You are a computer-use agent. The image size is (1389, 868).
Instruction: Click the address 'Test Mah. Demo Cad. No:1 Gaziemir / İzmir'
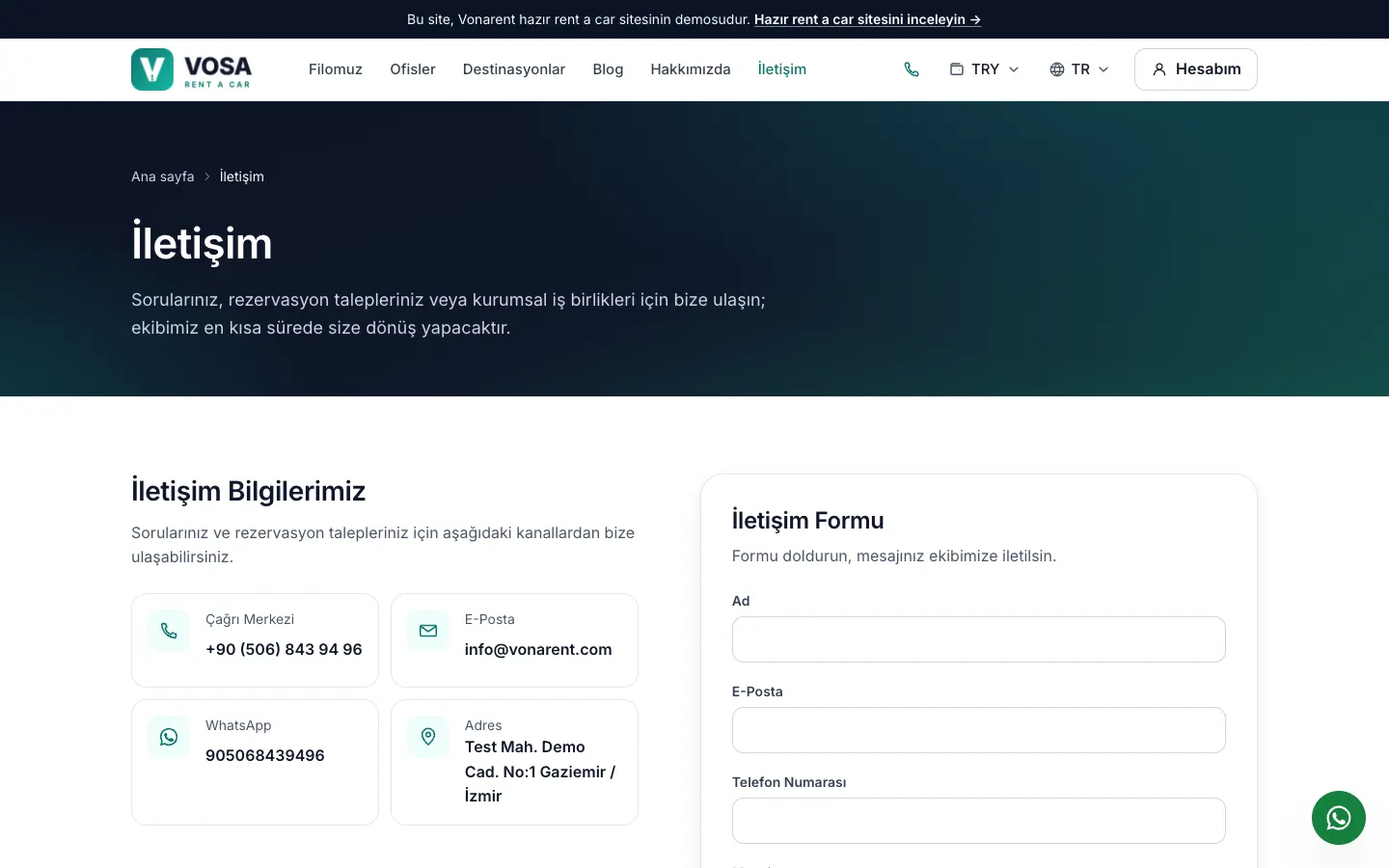coord(540,772)
